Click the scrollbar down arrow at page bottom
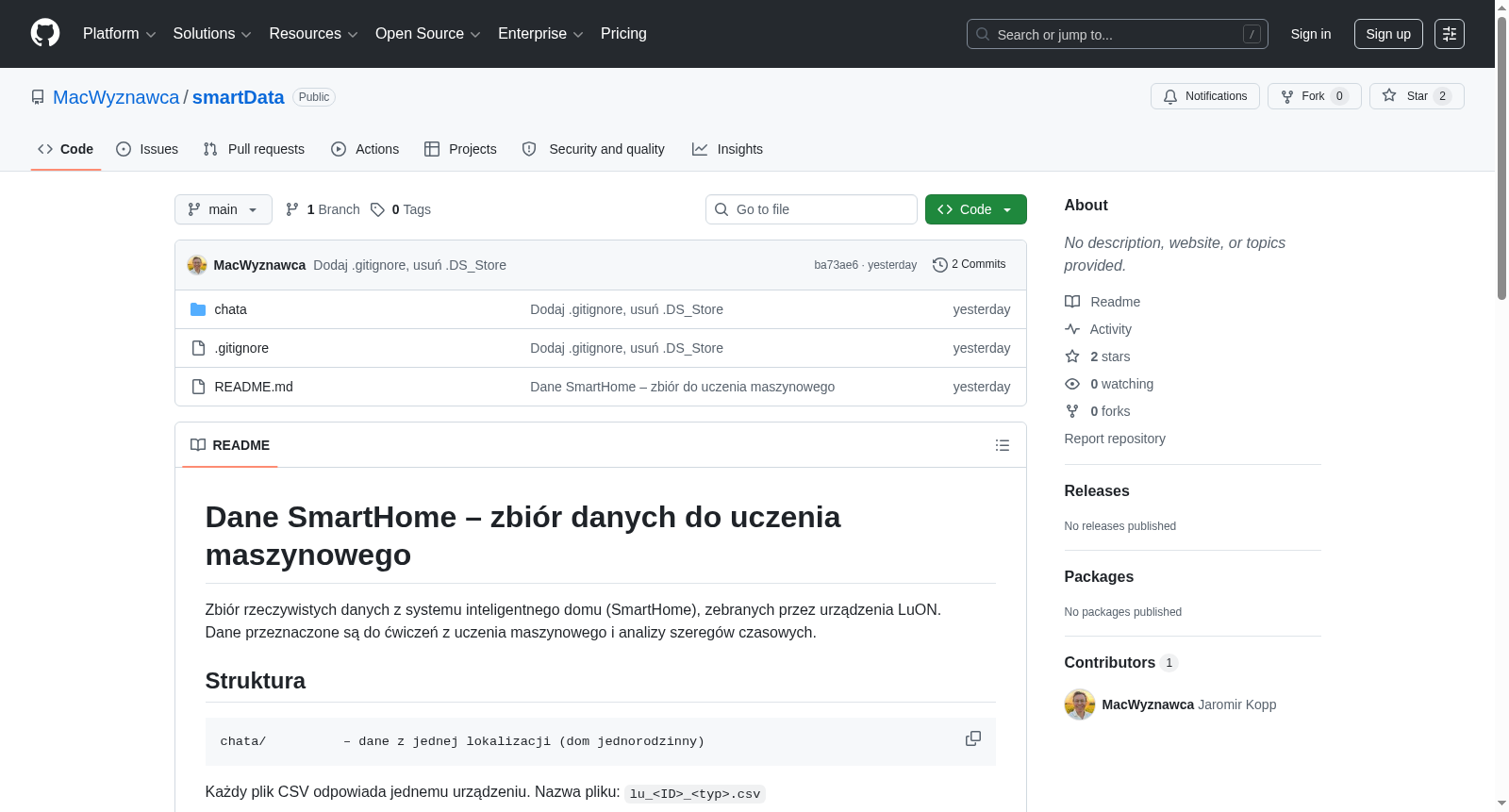Screen dimensions: 1509x812 1501,804
